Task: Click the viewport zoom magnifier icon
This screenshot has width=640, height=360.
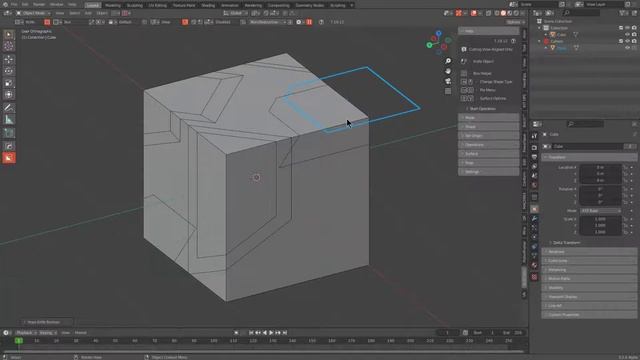Action: coord(448,61)
